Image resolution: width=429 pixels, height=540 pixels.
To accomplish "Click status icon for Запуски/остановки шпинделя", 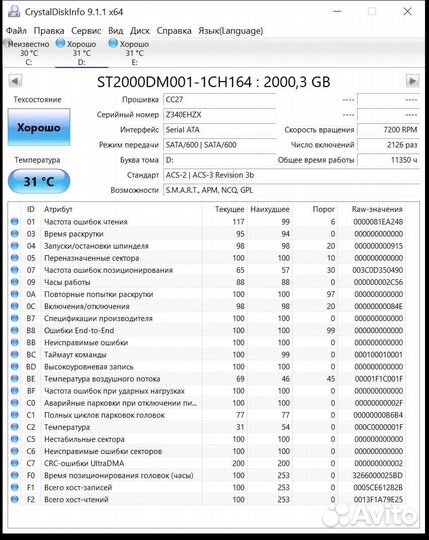I will (15, 246).
